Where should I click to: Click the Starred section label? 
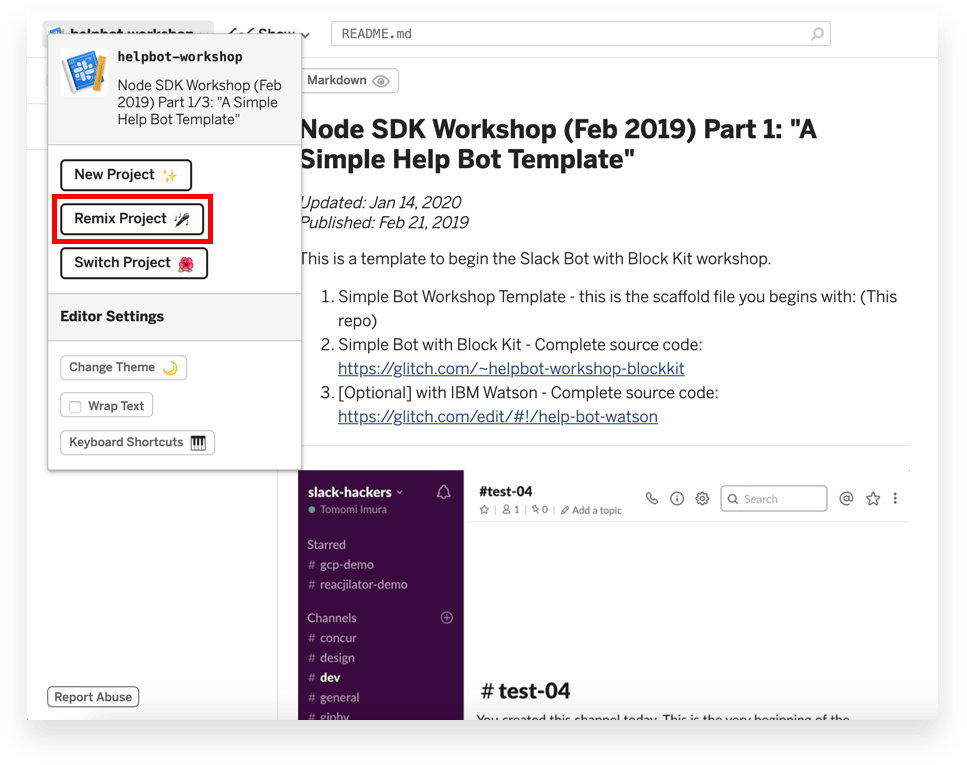click(326, 545)
